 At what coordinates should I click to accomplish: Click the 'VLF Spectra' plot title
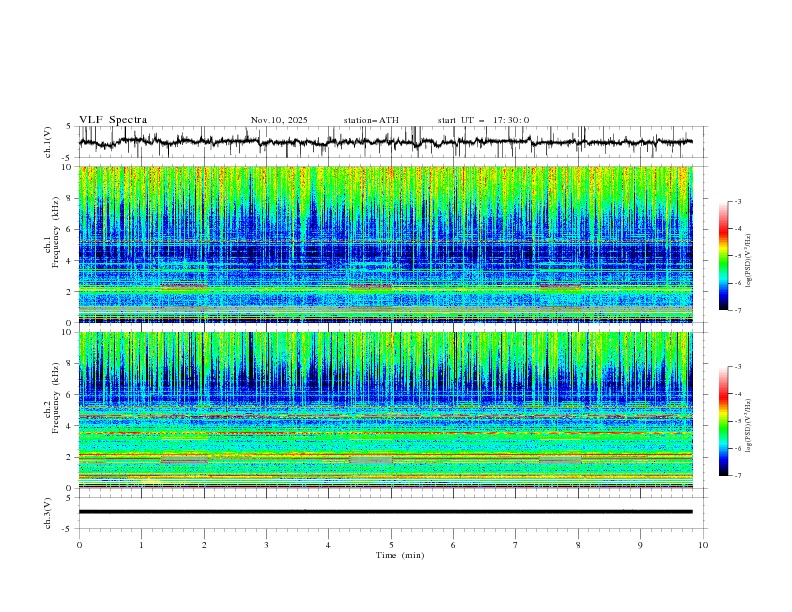[113, 120]
